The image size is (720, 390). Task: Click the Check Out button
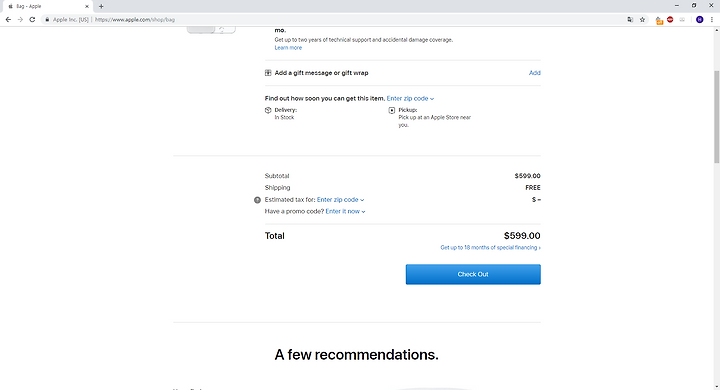tap(473, 274)
